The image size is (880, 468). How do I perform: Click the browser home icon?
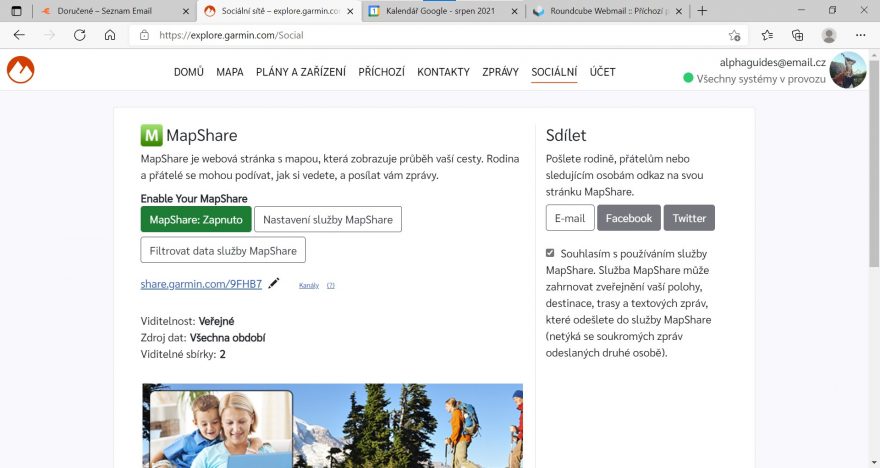[110, 35]
